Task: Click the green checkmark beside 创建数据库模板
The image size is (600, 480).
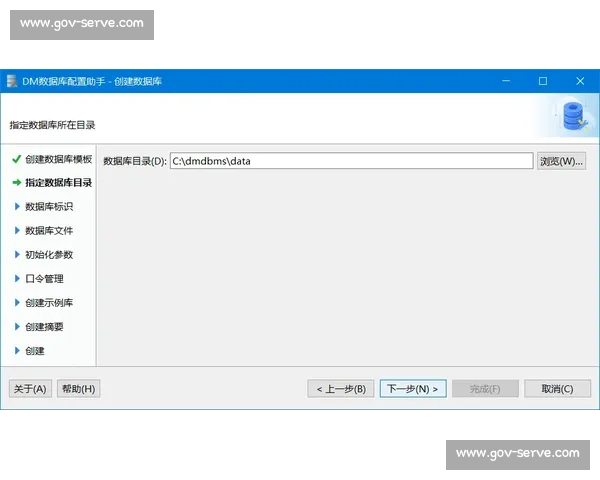Action: tap(16, 159)
